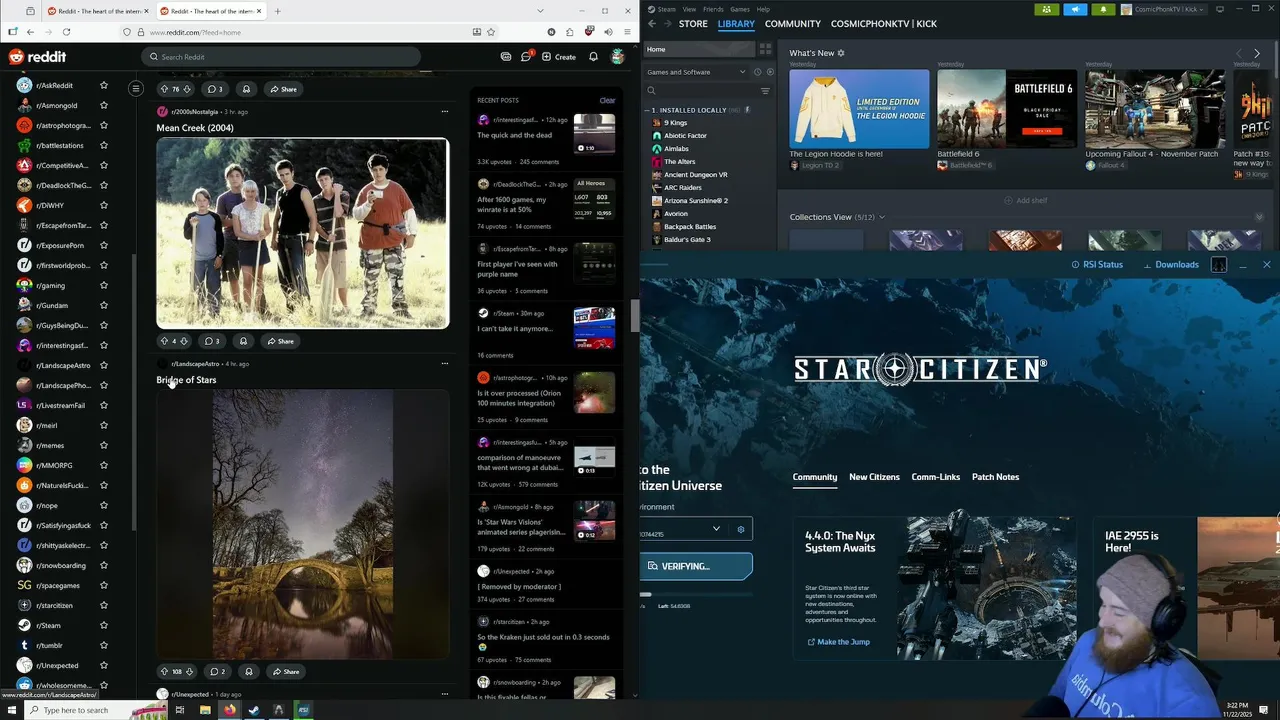Favorite r/AskReddit with star
This screenshot has width=1280, height=720.
[104, 85]
